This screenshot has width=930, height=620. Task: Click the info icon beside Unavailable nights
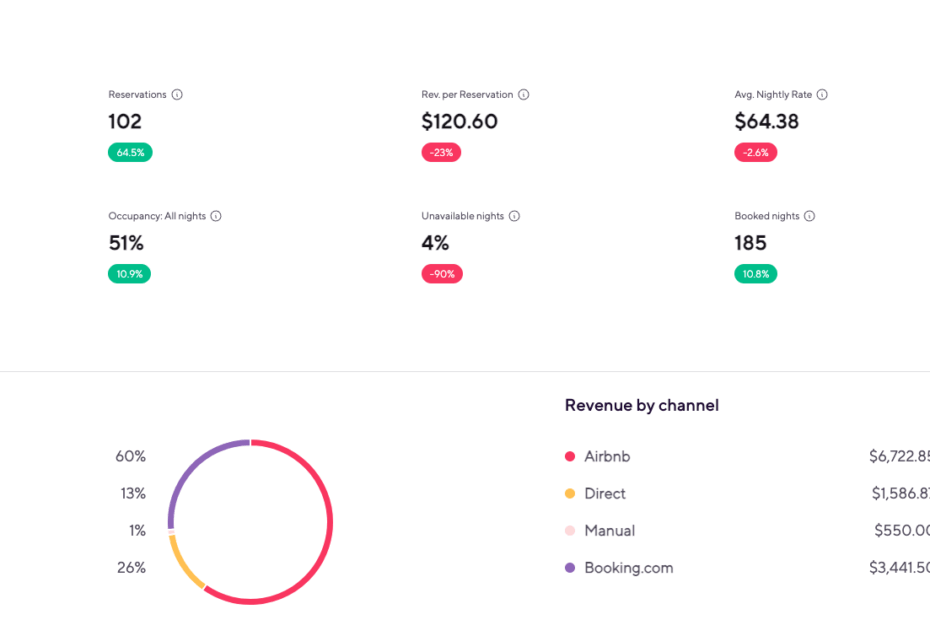[x=514, y=216]
